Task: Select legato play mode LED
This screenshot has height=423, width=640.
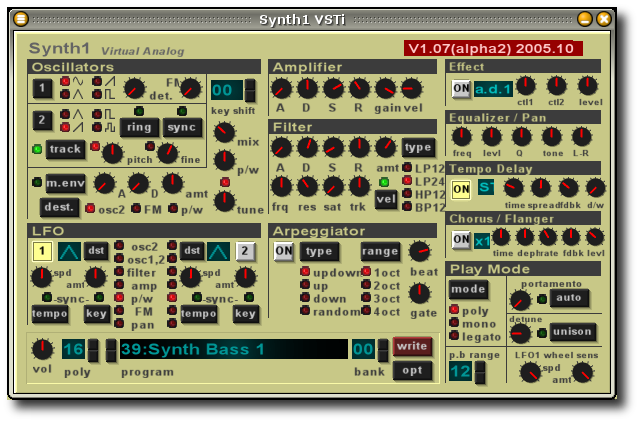Action: [454, 336]
